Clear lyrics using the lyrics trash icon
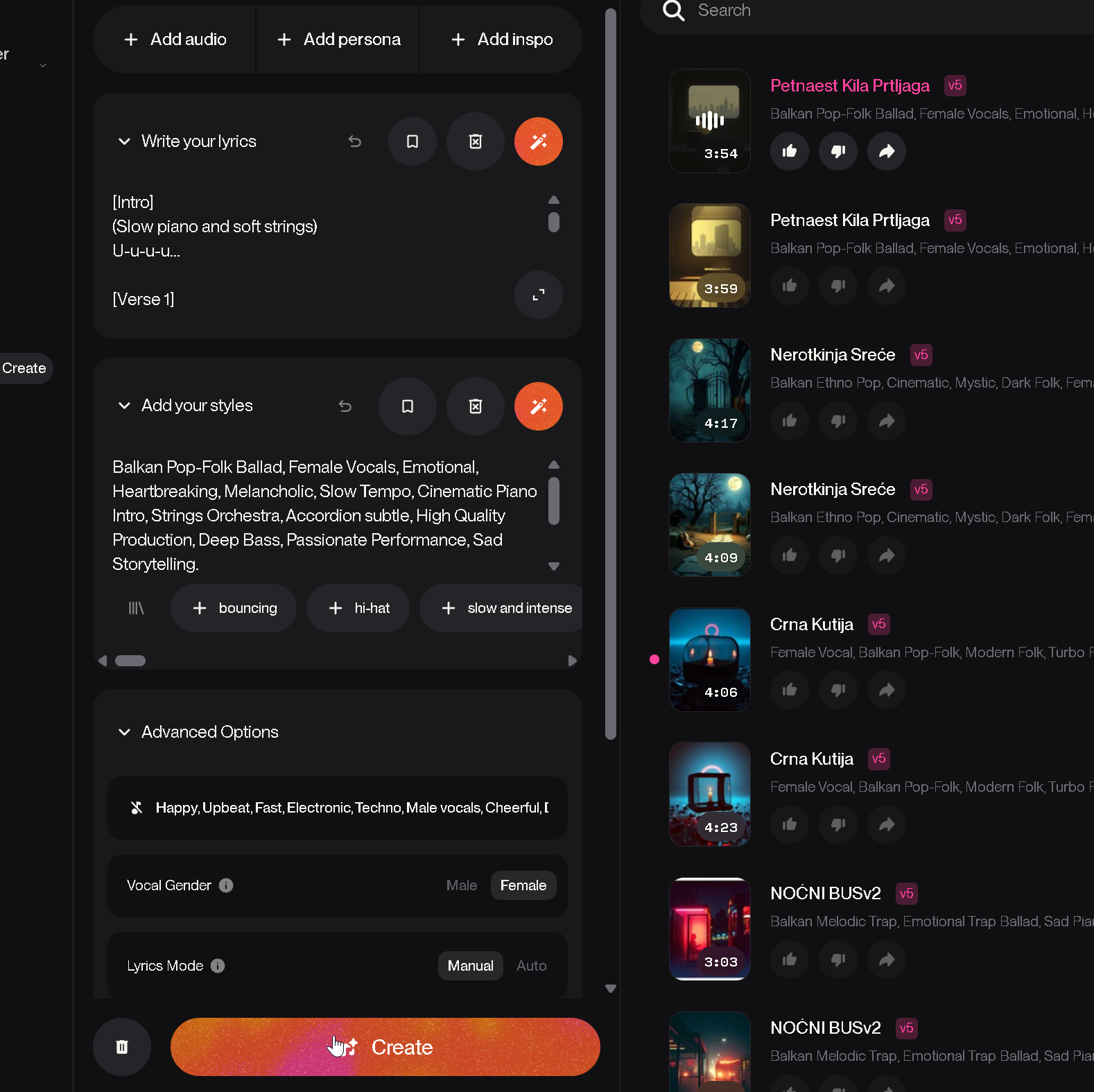 (476, 141)
